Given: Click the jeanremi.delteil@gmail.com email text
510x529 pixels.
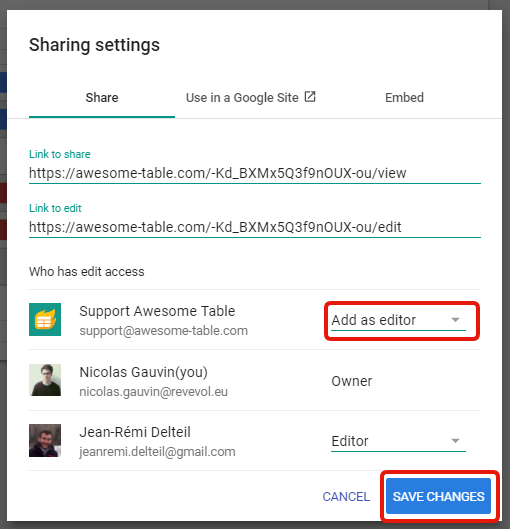Looking at the screenshot, I should 157,452.
